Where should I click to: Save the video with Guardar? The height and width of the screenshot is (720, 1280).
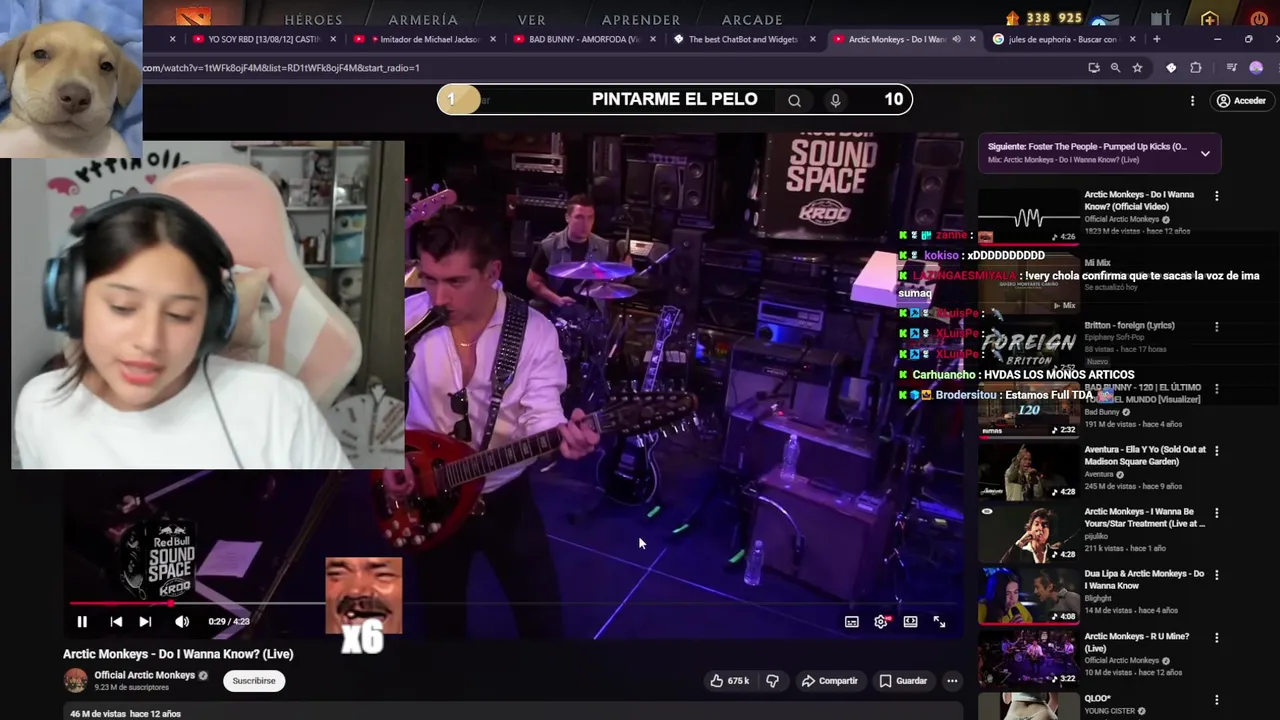[903, 681]
